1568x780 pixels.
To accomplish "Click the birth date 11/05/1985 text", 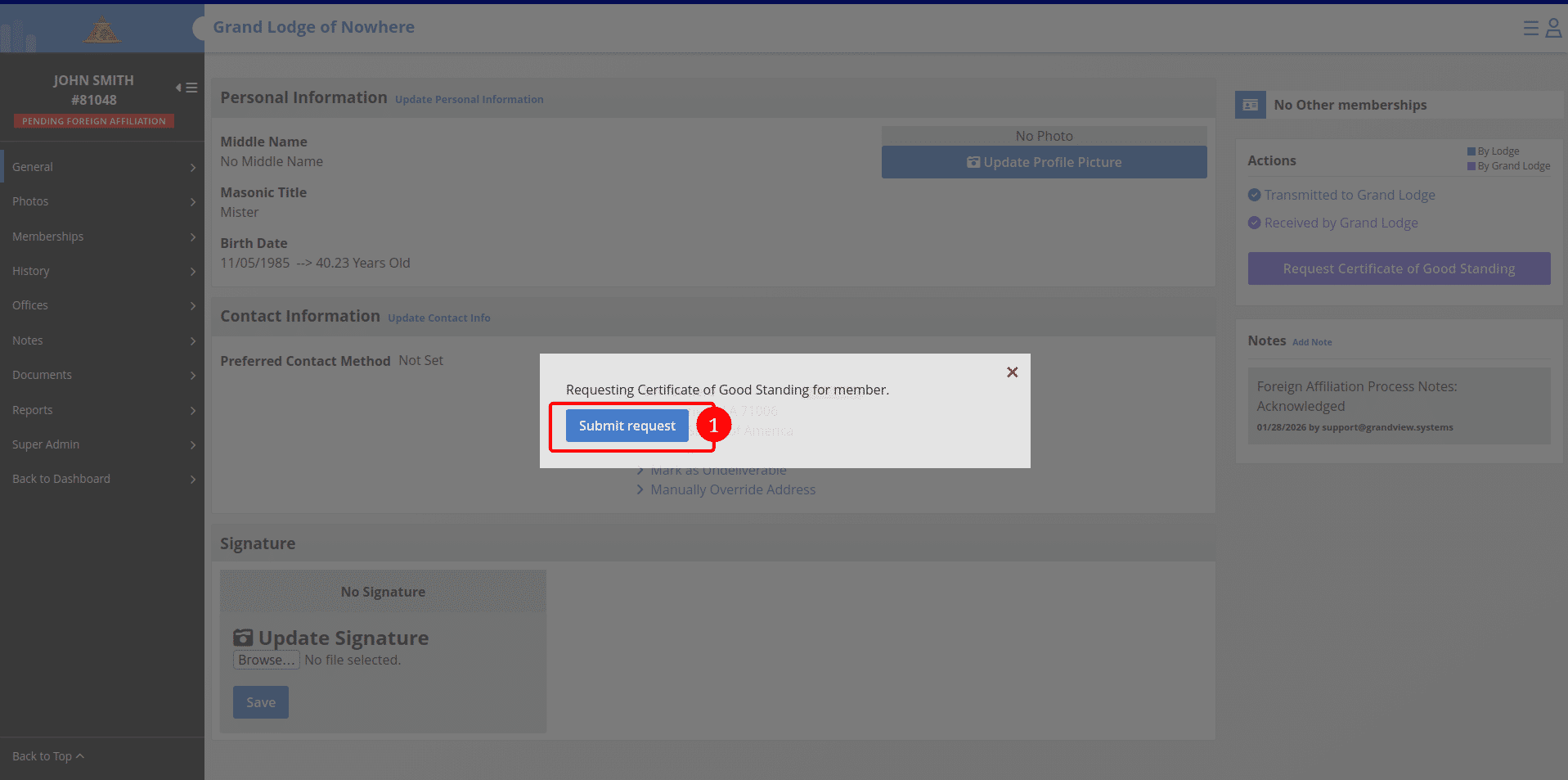I will [x=255, y=263].
